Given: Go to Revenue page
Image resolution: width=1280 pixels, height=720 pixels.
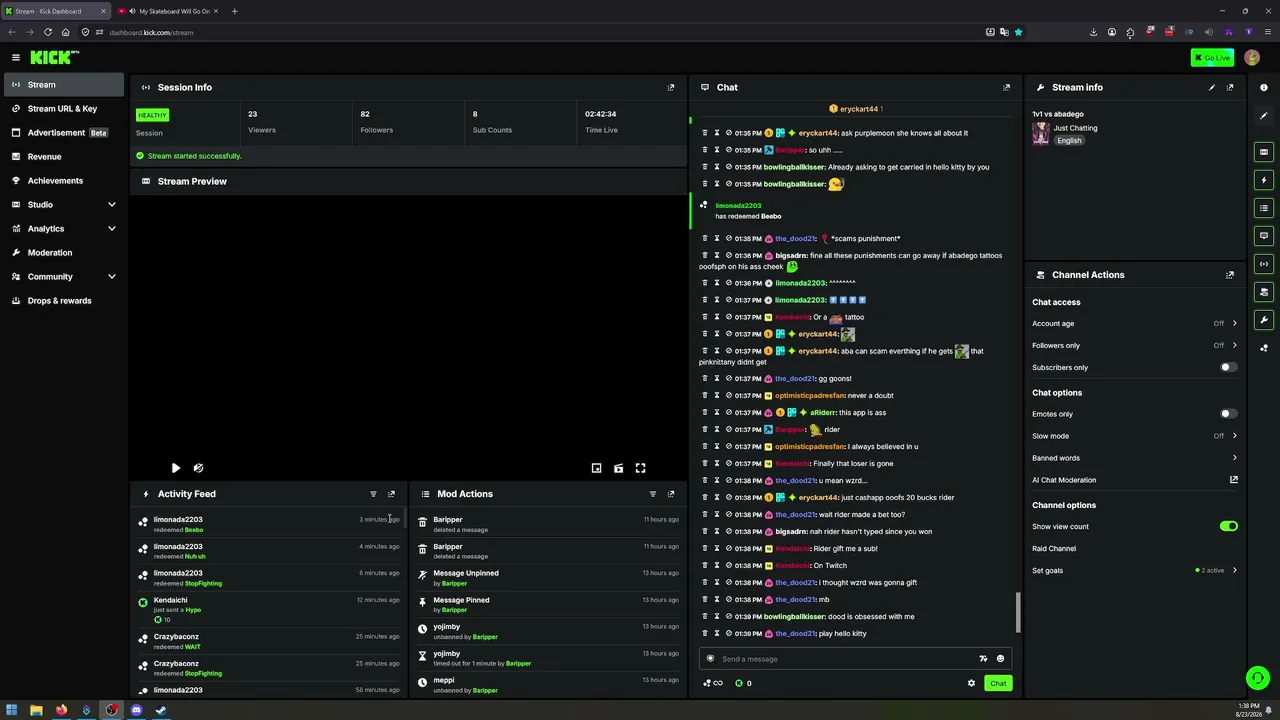Looking at the screenshot, I should [64, 157].
